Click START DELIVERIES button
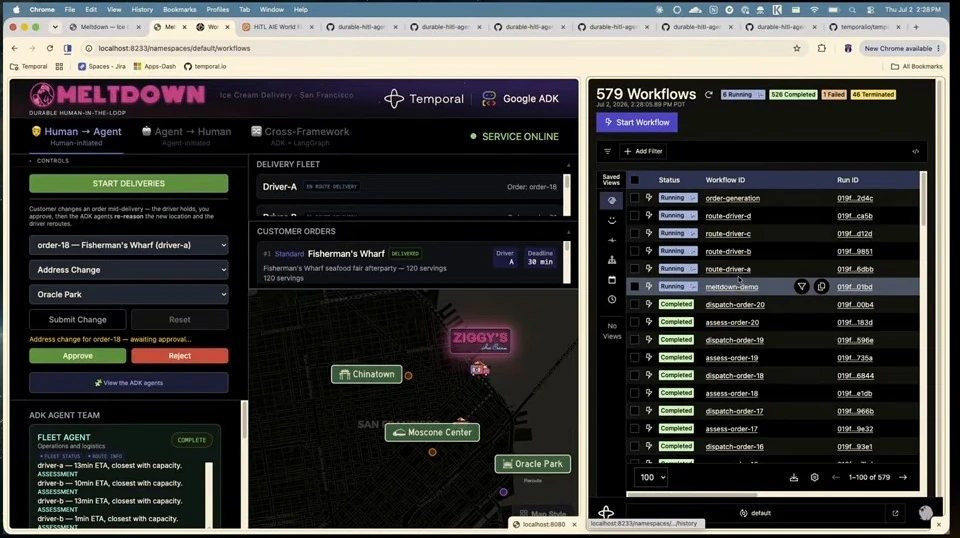This screenshot has width=960, height=538. tap(129, 184)
